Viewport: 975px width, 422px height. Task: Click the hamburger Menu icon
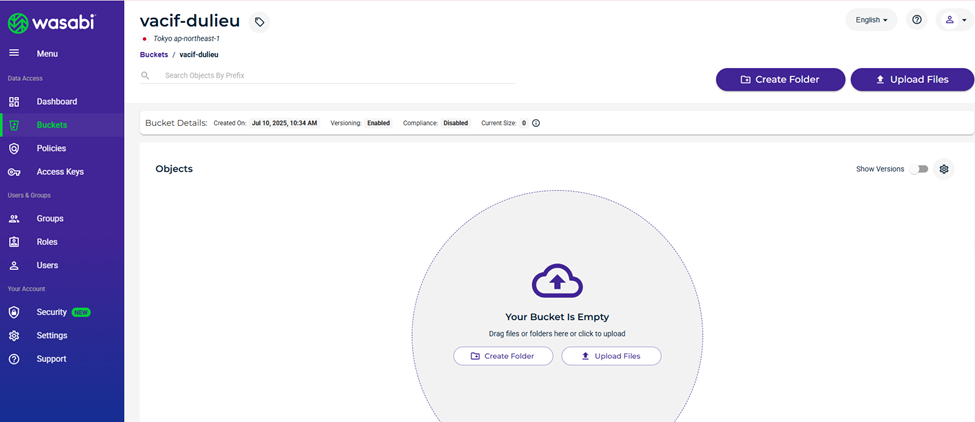click(14, 53)
